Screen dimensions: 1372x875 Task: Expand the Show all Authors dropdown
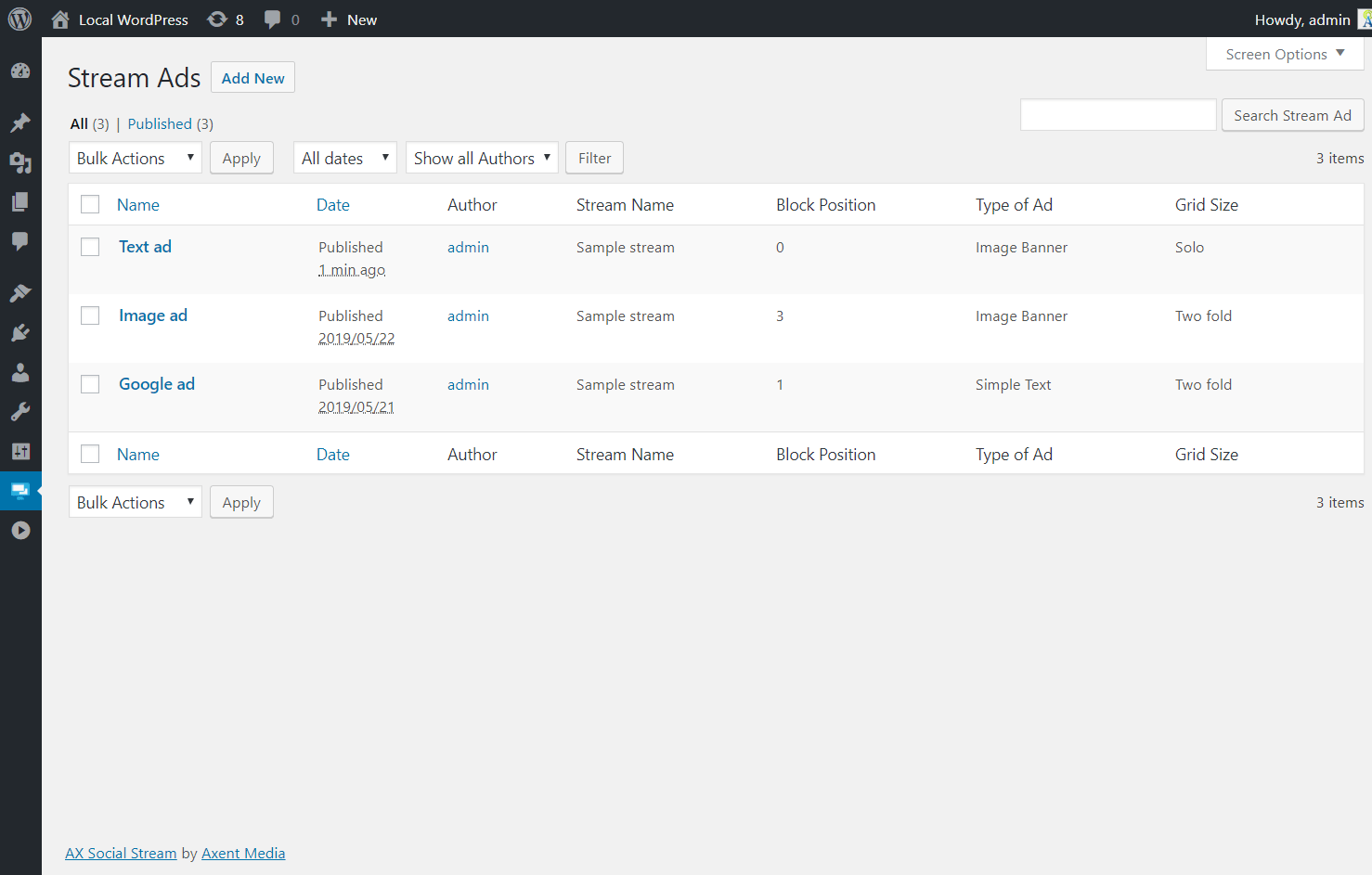tap(482, 158)
